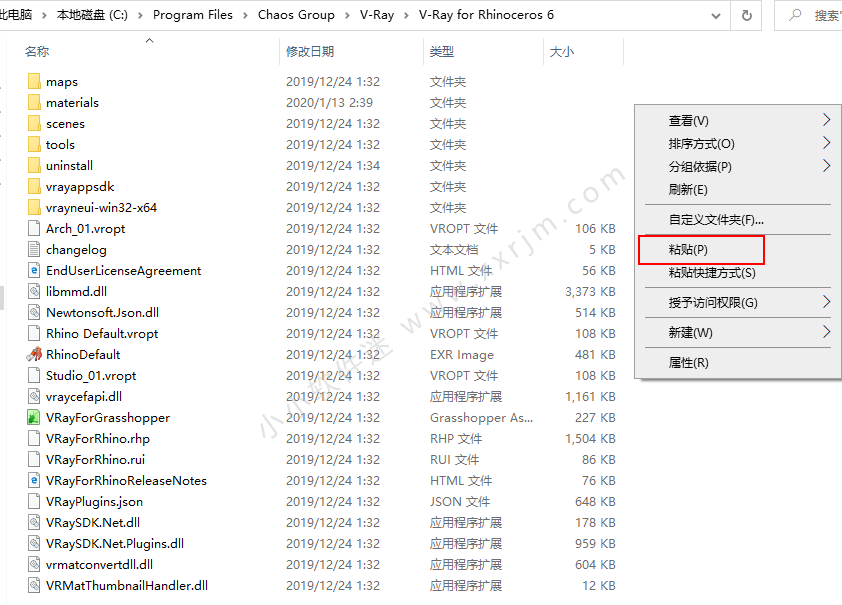Viewport: 842px width, 605px height.
Task: Click the Grasshopper As... type cell
Action: [x=481, y=417]
